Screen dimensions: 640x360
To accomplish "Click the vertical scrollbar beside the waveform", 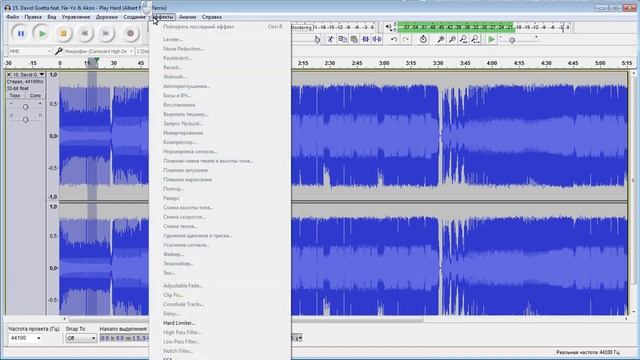I will point(633,180).
